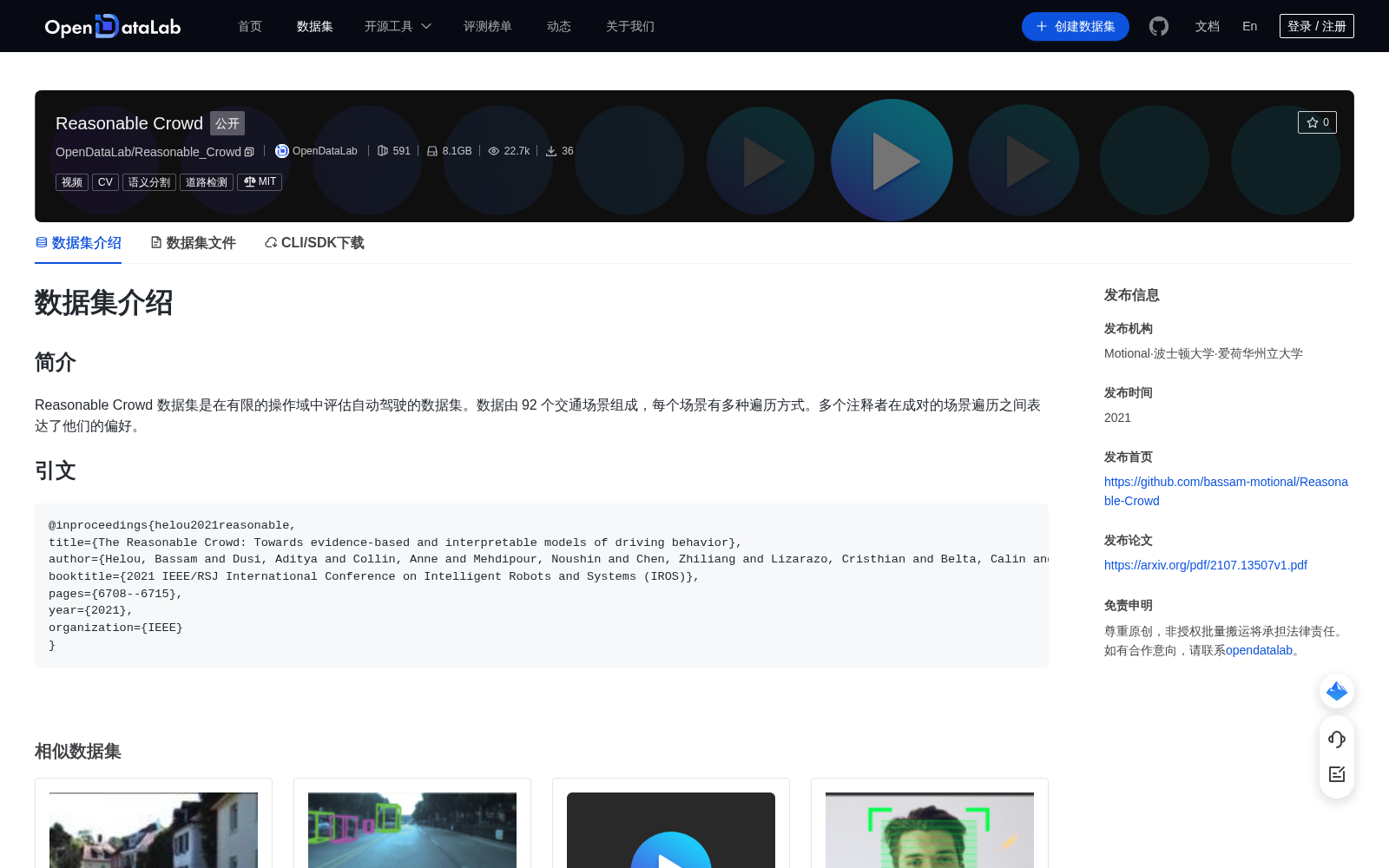Open the street houses similar dataset thumbnail
The height and width of the screenshot is (868, 1389).
(154, 830)
